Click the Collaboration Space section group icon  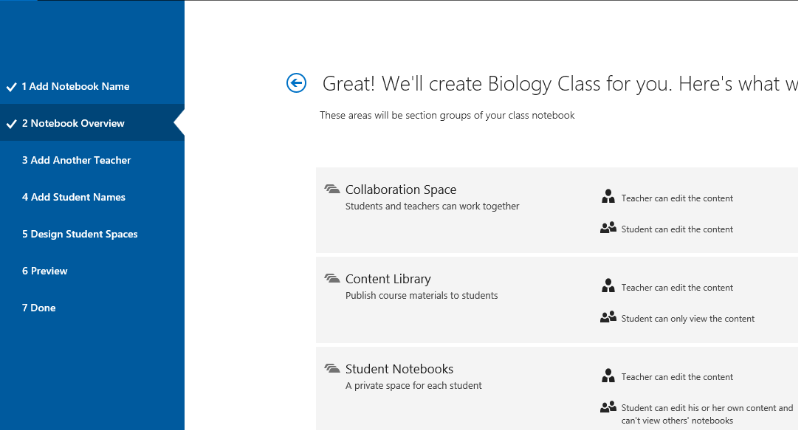coord(332,189)
